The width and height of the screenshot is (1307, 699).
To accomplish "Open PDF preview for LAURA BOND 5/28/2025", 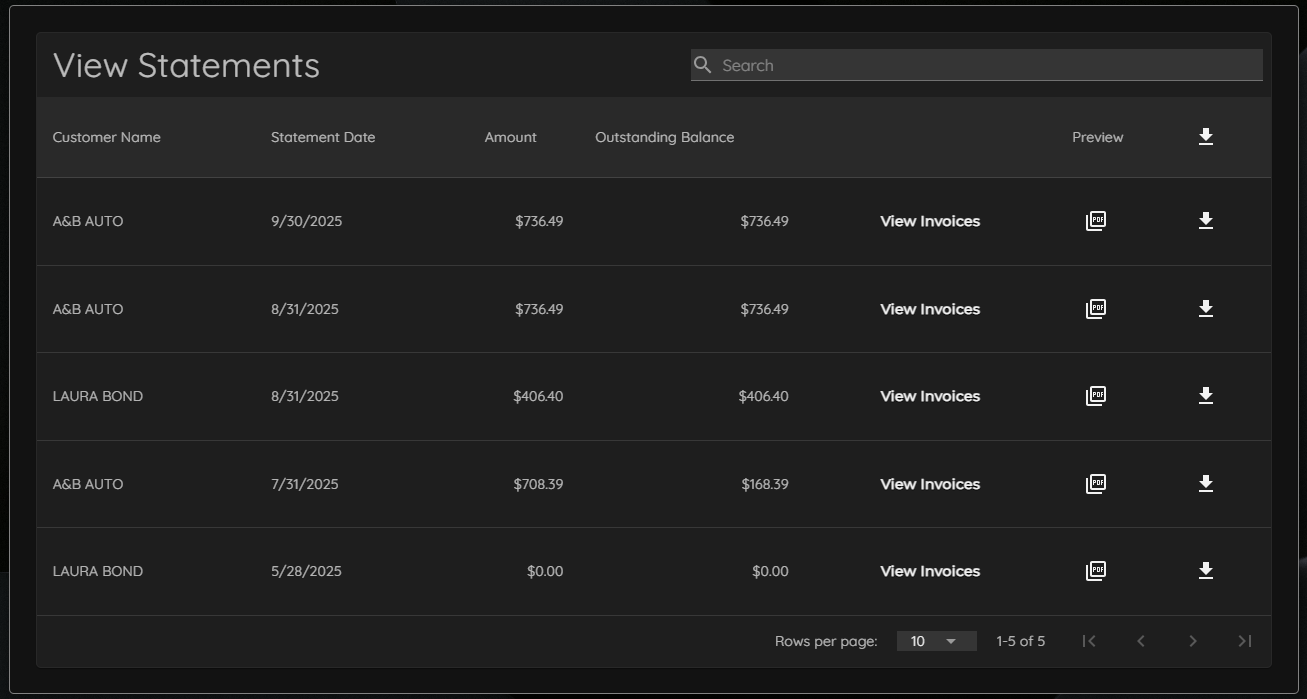I will coord(1096,571).
